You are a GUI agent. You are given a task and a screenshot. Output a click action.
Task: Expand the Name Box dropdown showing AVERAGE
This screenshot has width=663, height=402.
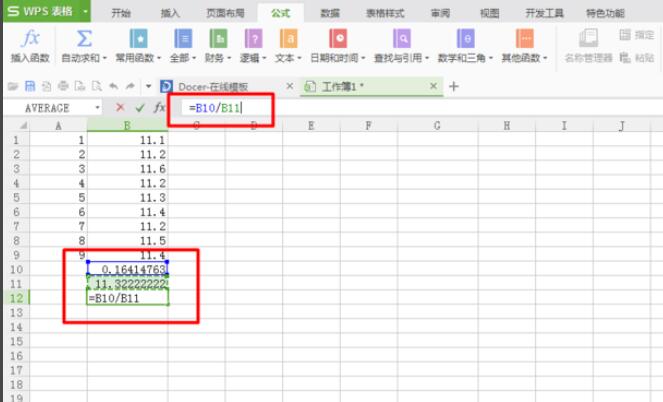pos(97,107)
